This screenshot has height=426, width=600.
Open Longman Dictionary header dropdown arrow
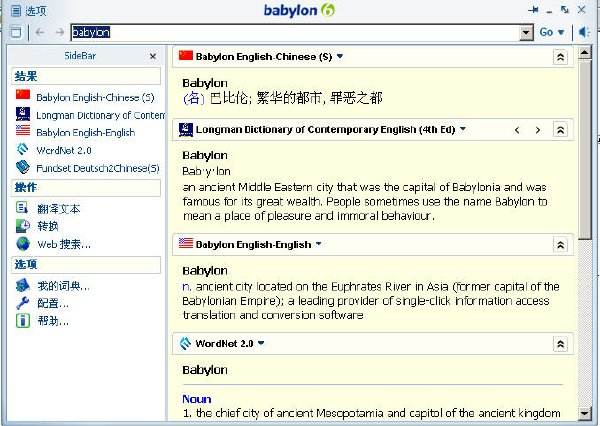coord(463,129)
